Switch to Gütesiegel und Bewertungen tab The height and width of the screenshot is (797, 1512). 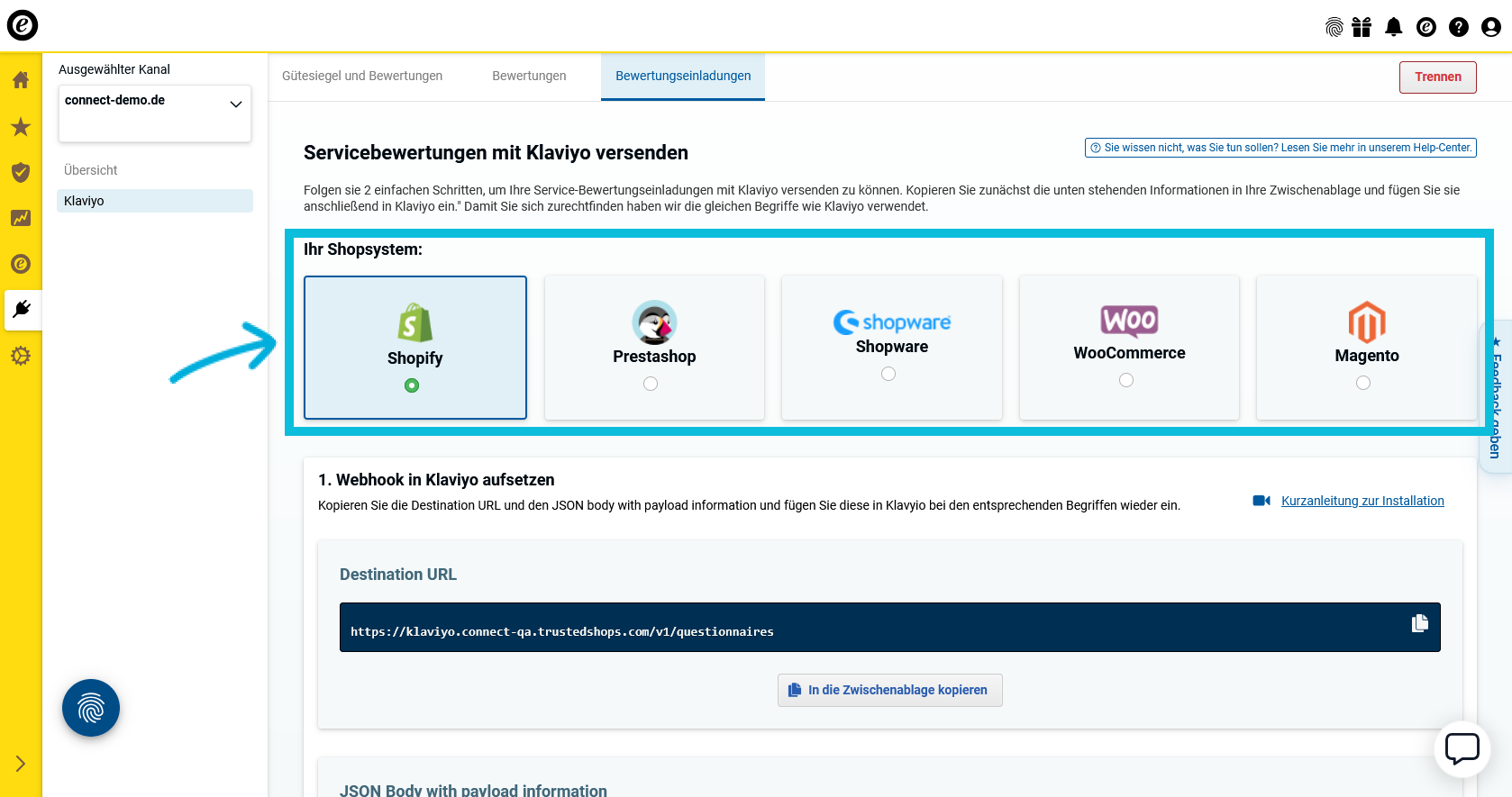(362, 76)
